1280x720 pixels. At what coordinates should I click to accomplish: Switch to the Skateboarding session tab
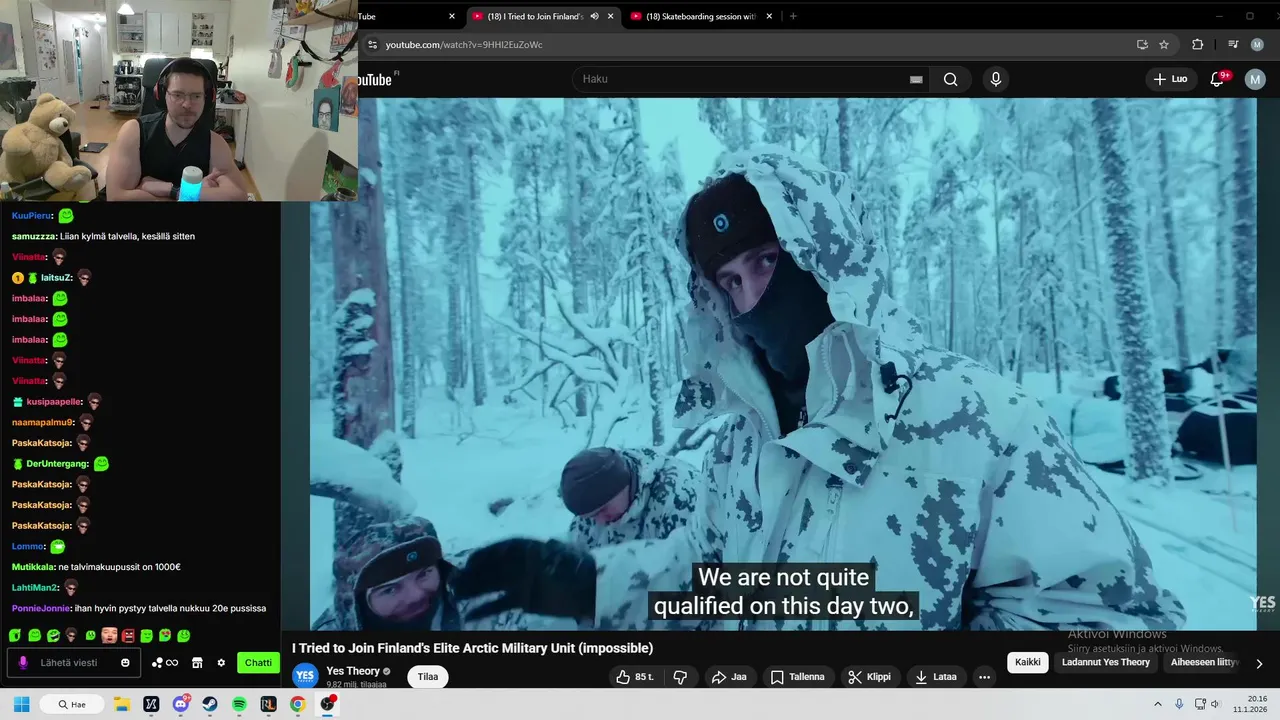tap(700, 16)
